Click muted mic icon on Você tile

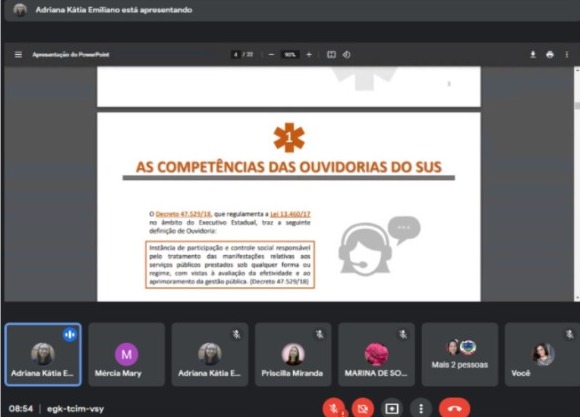570,334
